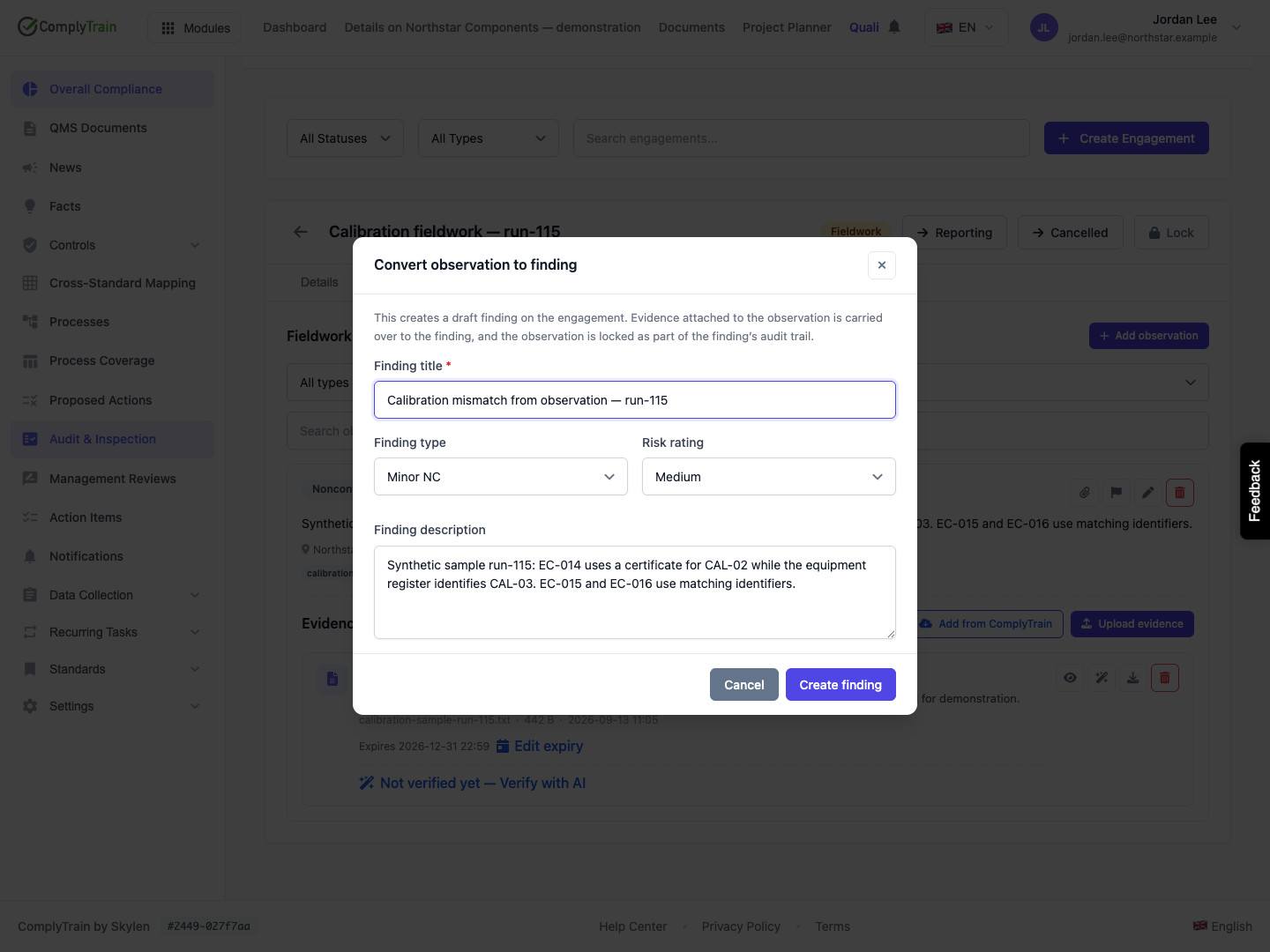This screenshot has width=1270, height=952.
Task: Delete the observation with trash icon
Action: 1180,493
